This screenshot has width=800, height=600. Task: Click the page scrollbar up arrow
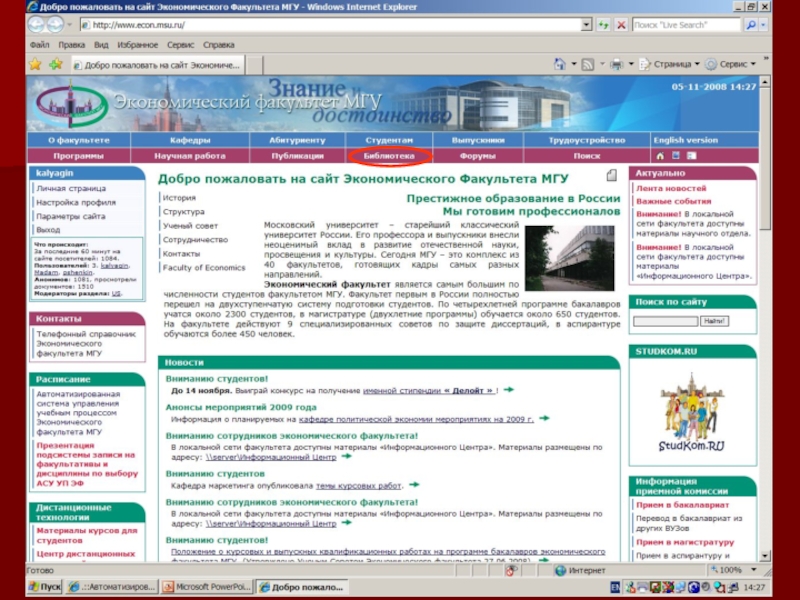tap(764, 82)
